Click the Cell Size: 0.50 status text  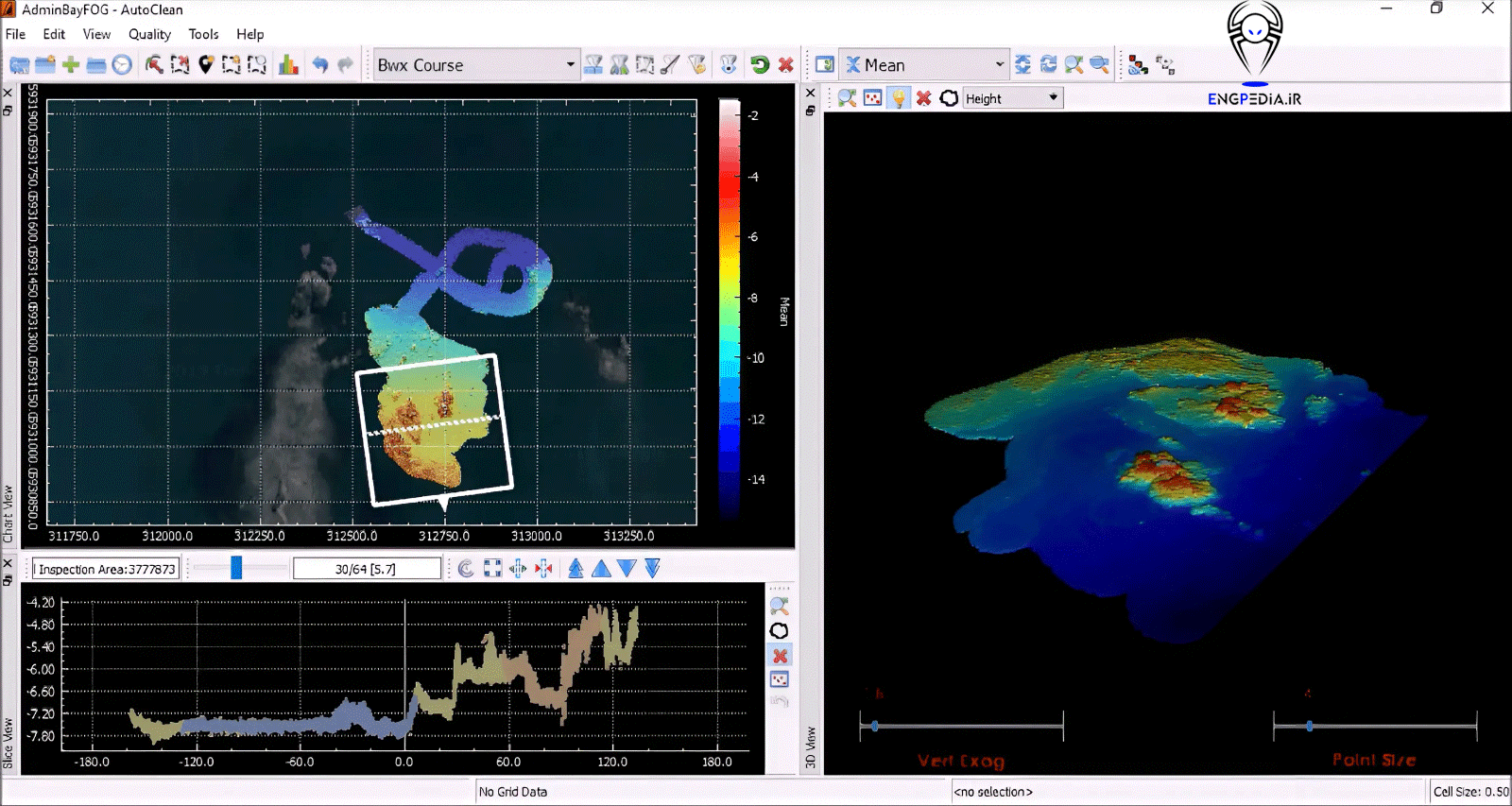1470,792
